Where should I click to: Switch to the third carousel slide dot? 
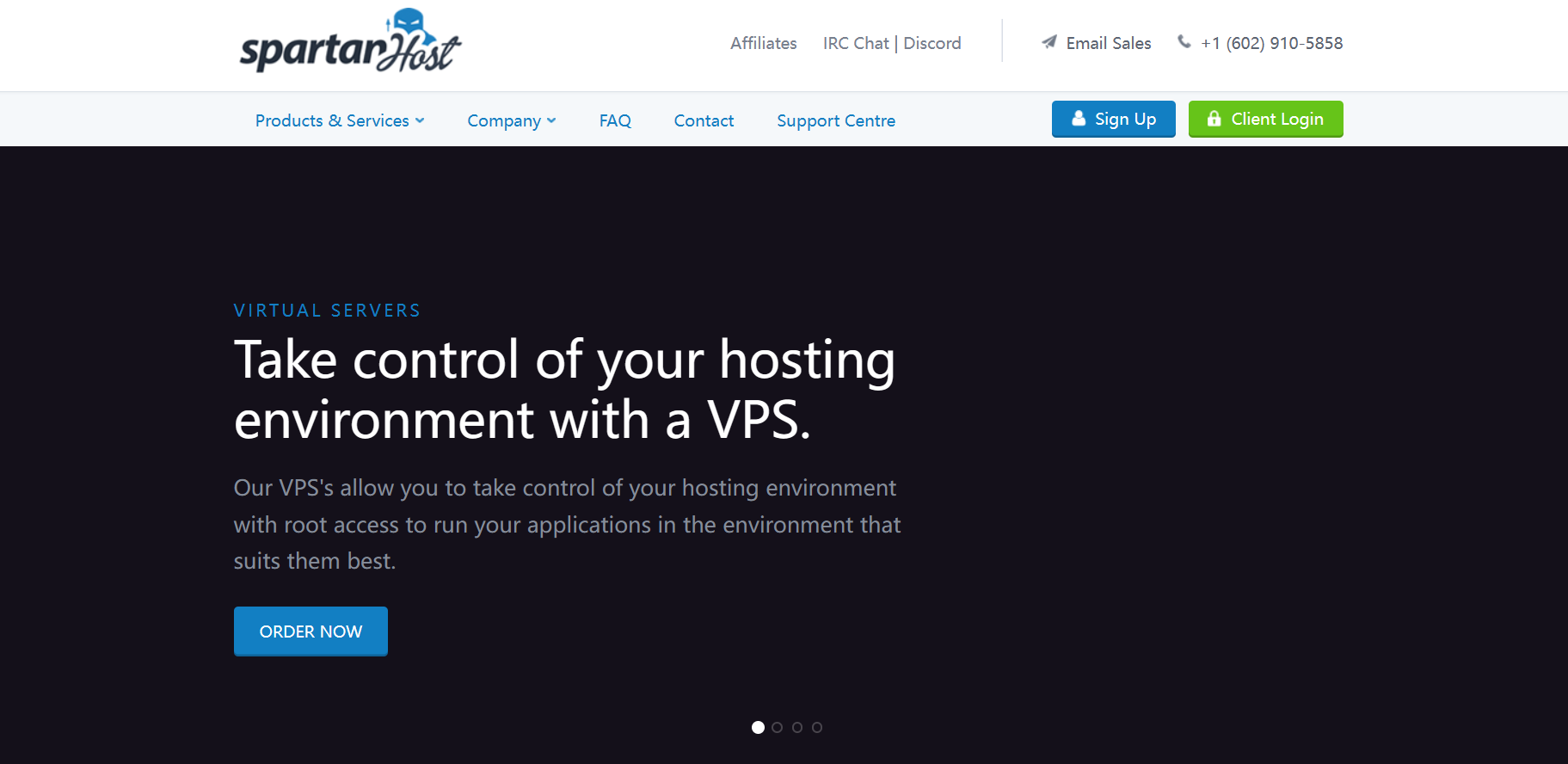click(797, 727)
